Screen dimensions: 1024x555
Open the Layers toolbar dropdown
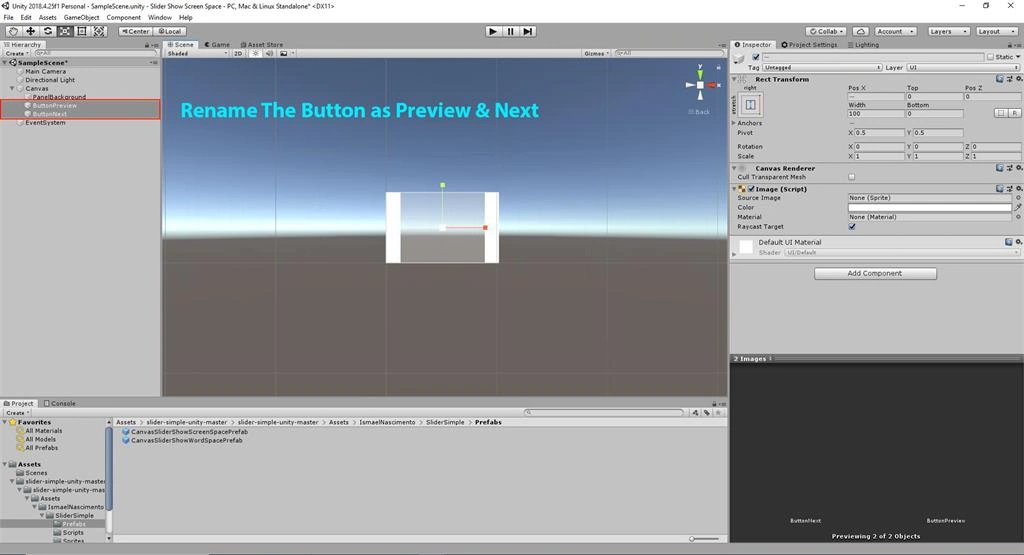[x=948, y=31]
